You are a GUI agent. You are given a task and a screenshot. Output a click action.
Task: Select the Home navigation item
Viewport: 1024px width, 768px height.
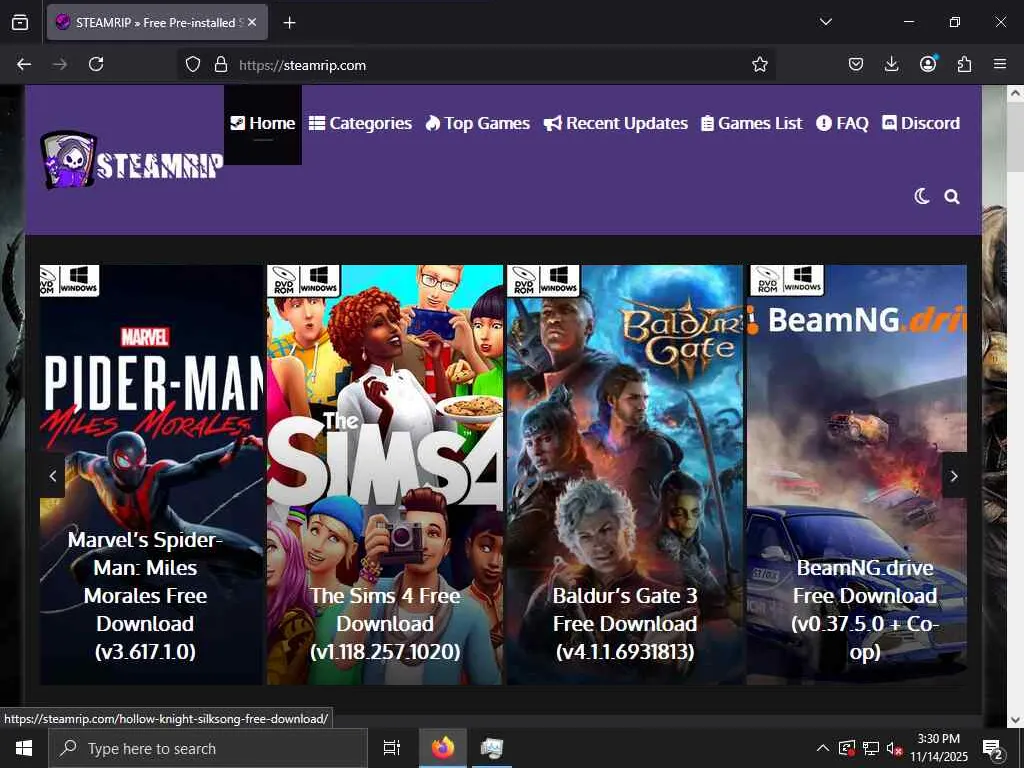click(263, 123)
